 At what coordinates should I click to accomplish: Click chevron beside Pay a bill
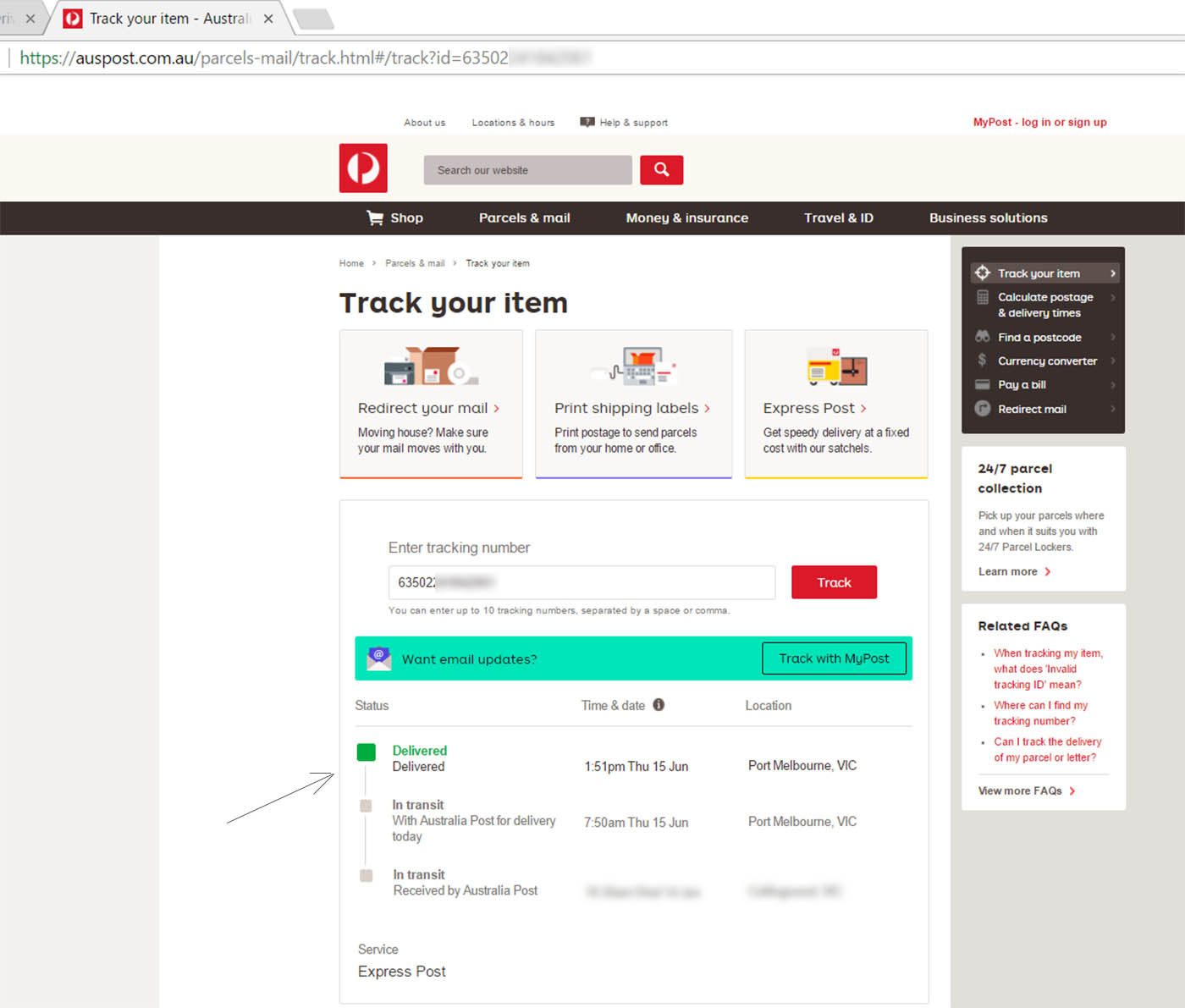[x=1112, y=384]
